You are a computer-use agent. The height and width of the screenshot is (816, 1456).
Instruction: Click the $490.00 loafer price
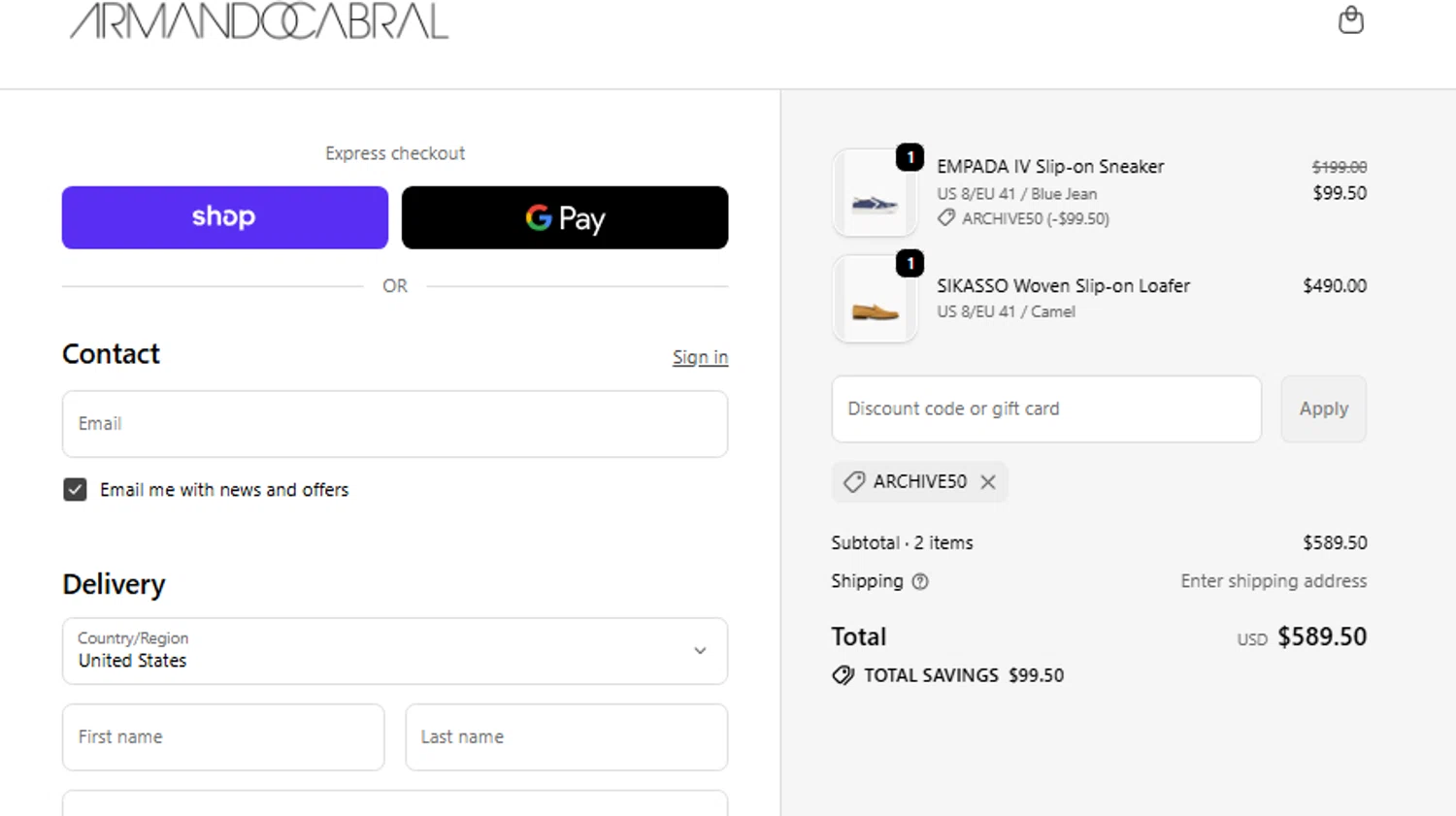click(x=1335, y=286)
